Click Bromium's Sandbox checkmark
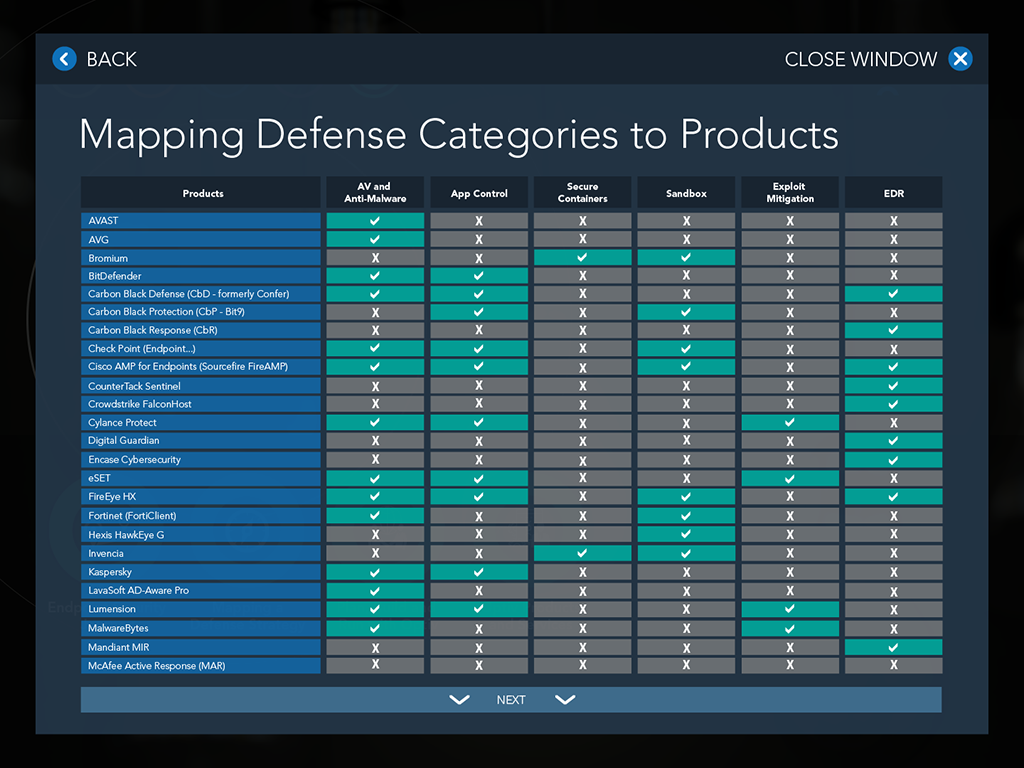The width and height of the screenshot is (1024, 768). [x=686, y=258]
